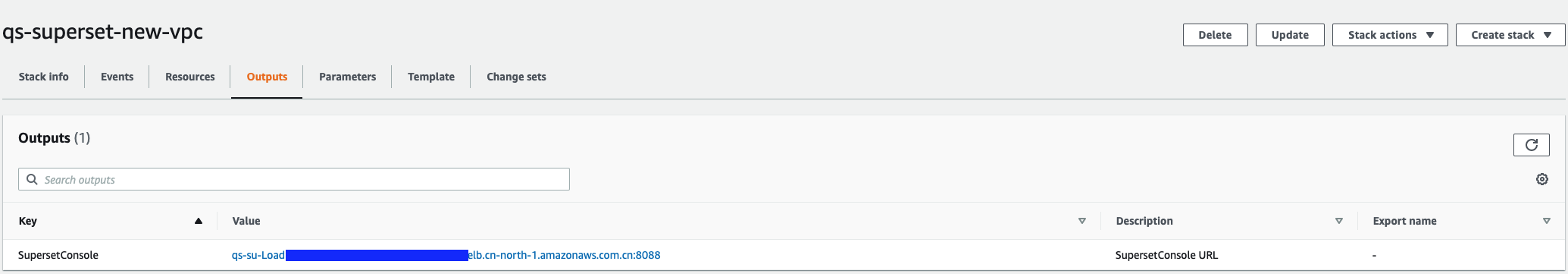This screenshot has height=274, width=1568.
Task: Expand the Stack actions dropdown
Action: [x=1390, y=35]
